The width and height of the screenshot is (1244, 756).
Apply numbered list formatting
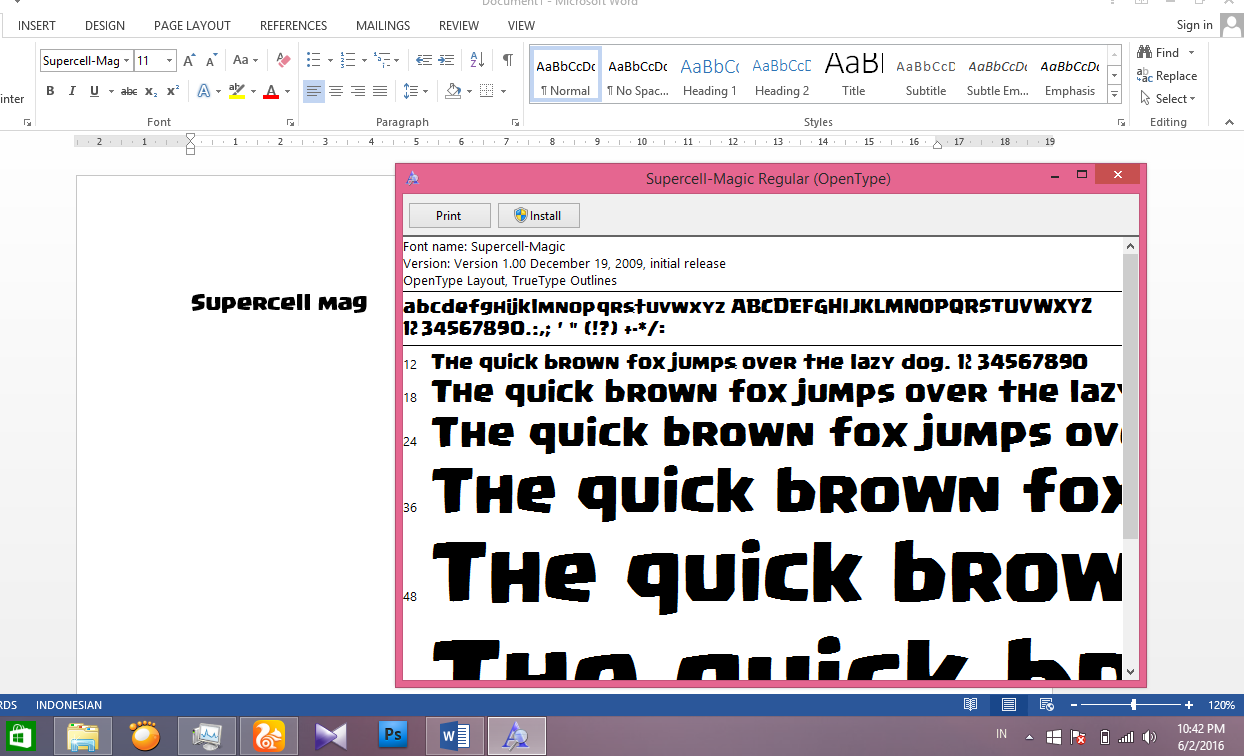point(348,60)
